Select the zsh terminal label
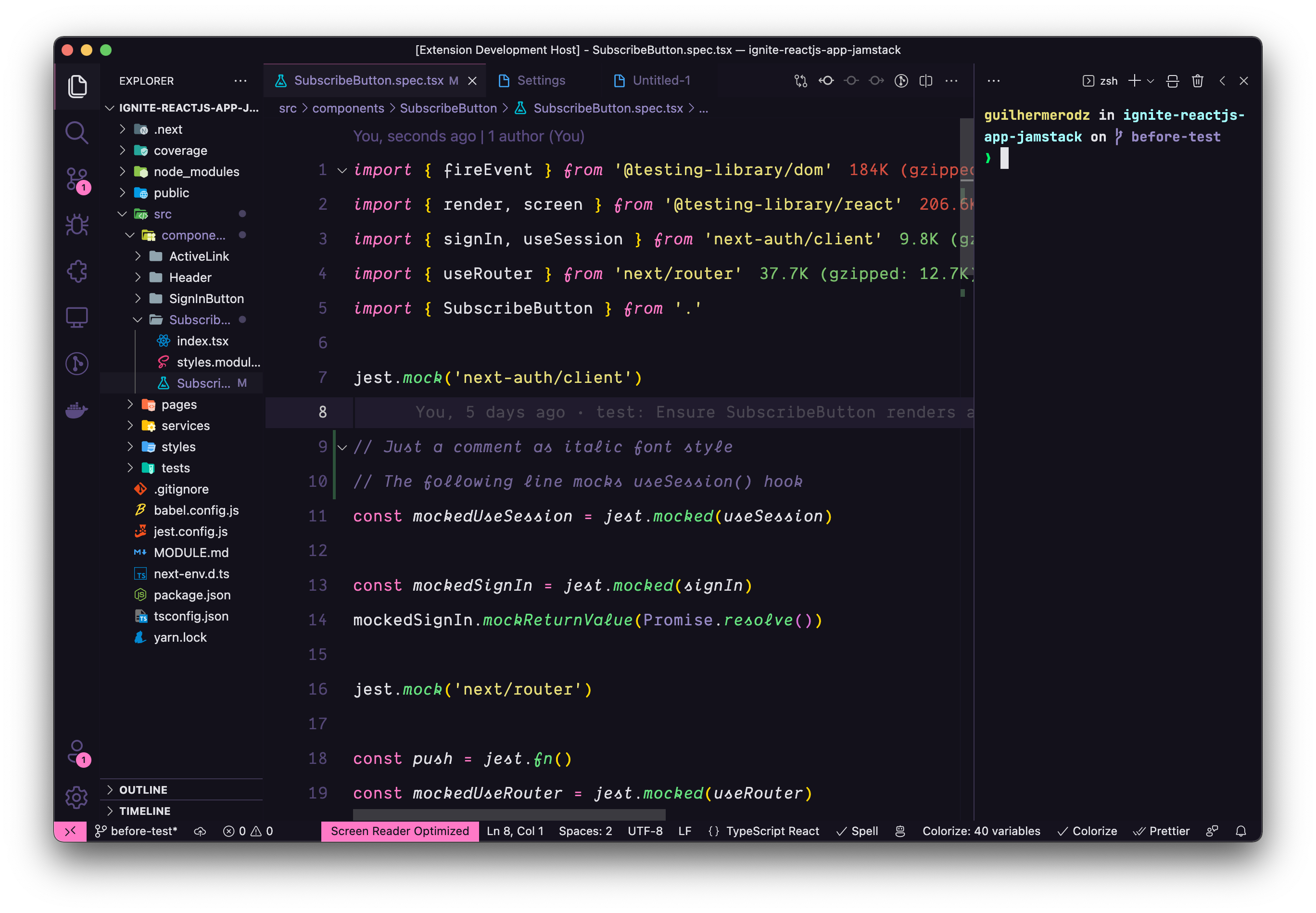The width and height of the screenshot is (1316, 913). [1101, 81]
